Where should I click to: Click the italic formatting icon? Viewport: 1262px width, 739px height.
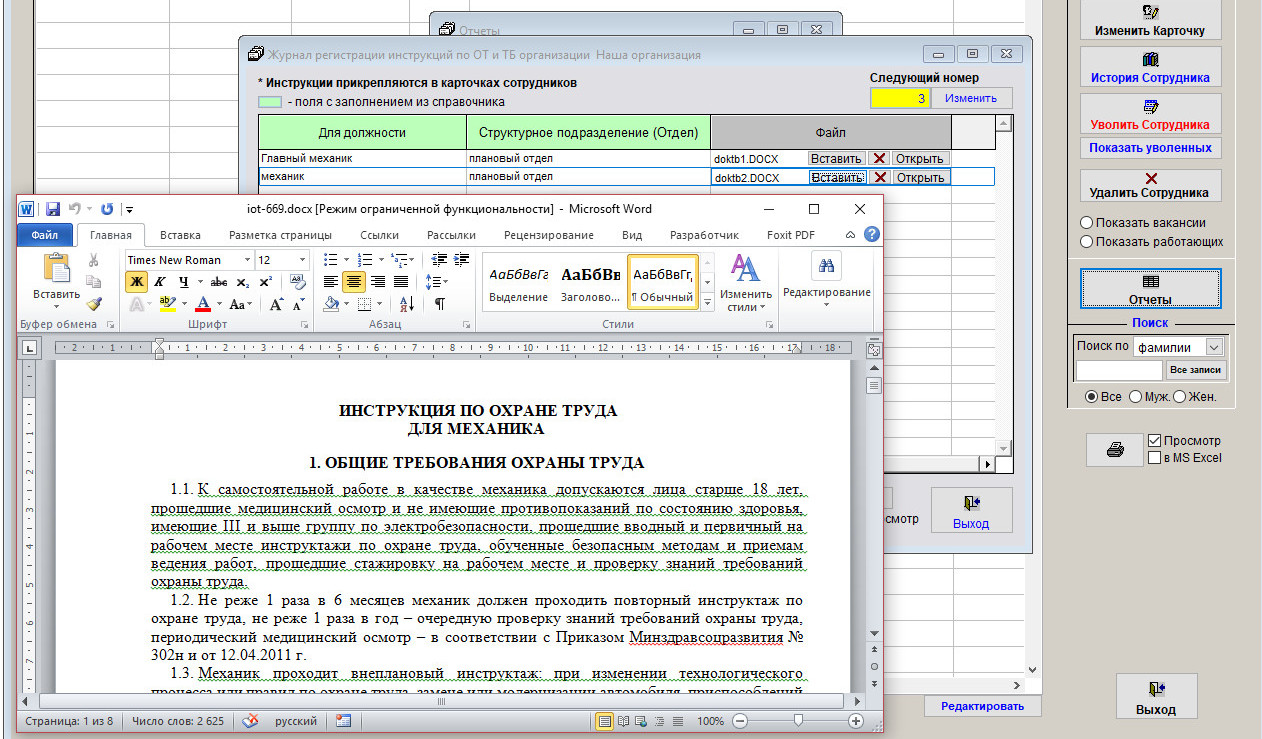tap(159, 282)
